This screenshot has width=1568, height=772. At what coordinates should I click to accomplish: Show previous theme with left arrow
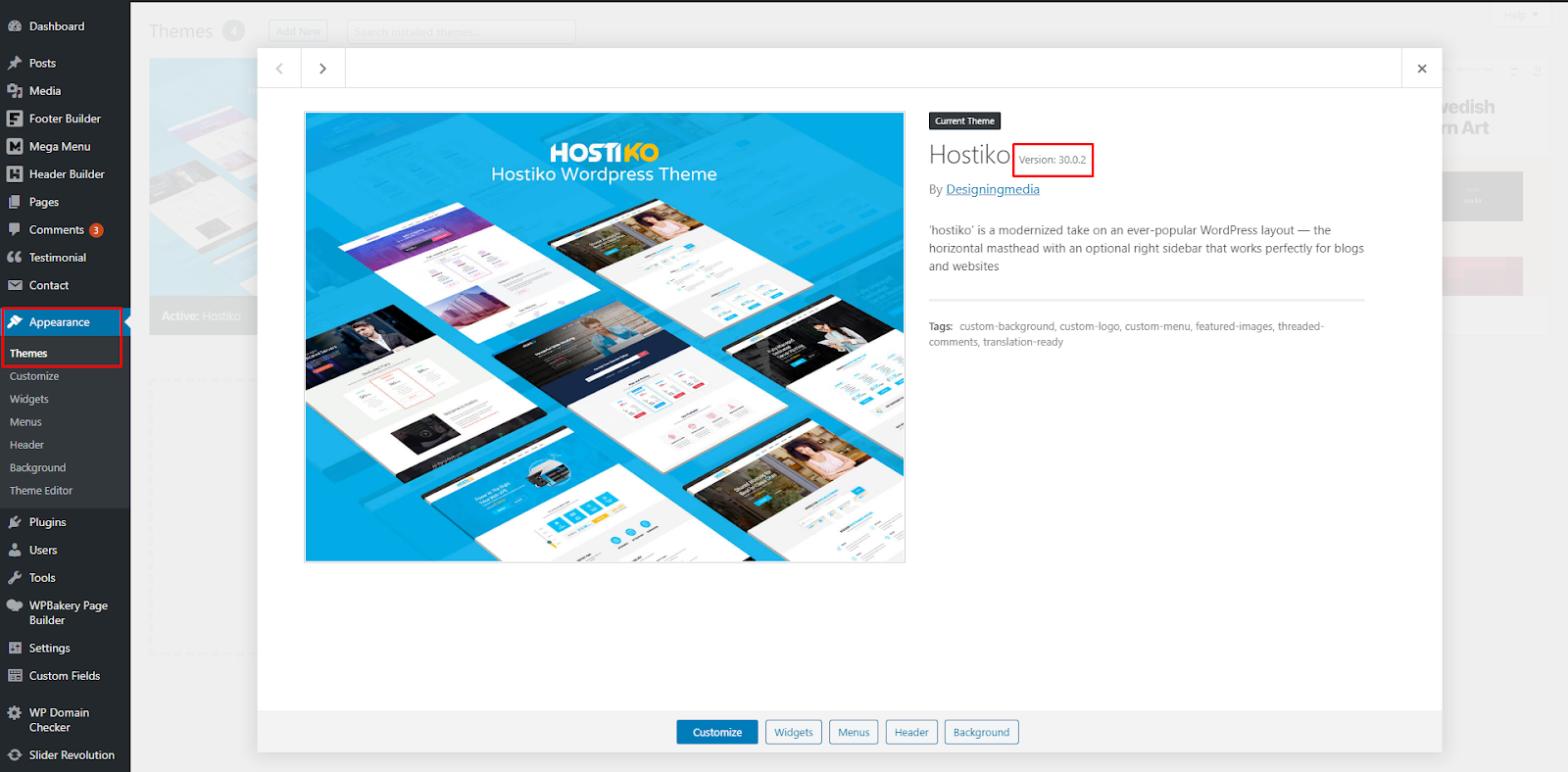(279, 69)
